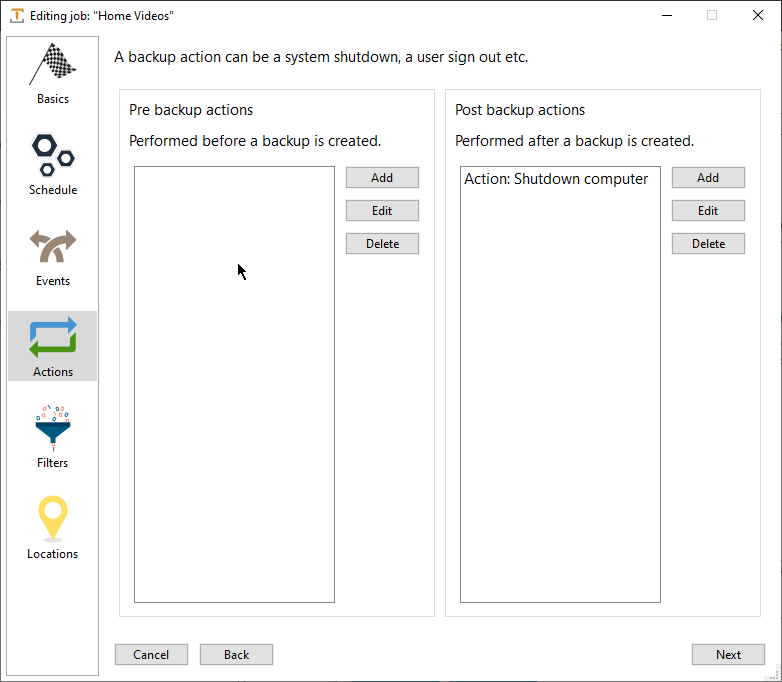
Task: Close the Editing job window
Action: 758,15
